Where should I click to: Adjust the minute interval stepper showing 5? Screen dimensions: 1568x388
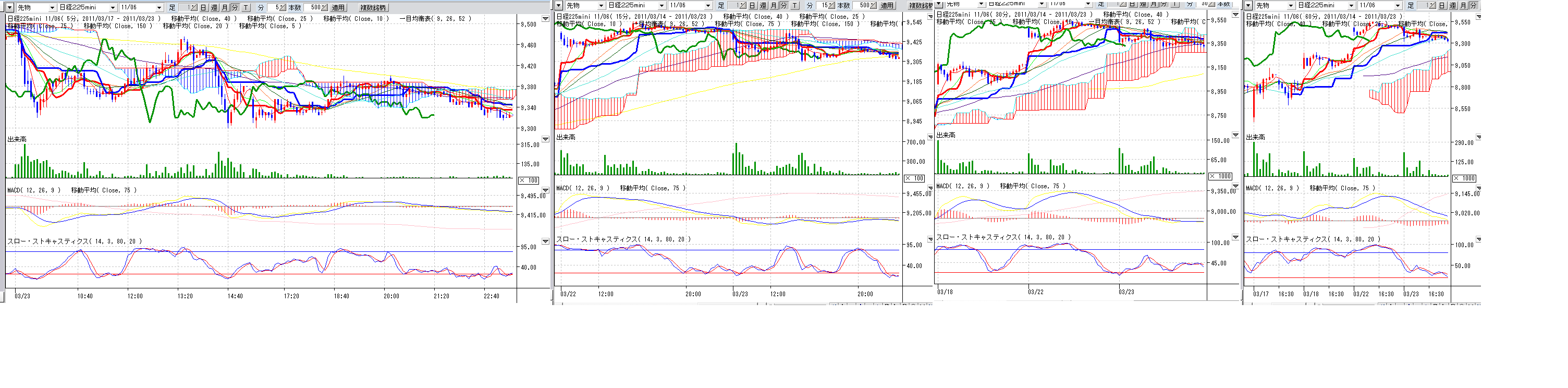tap(282, 8)
